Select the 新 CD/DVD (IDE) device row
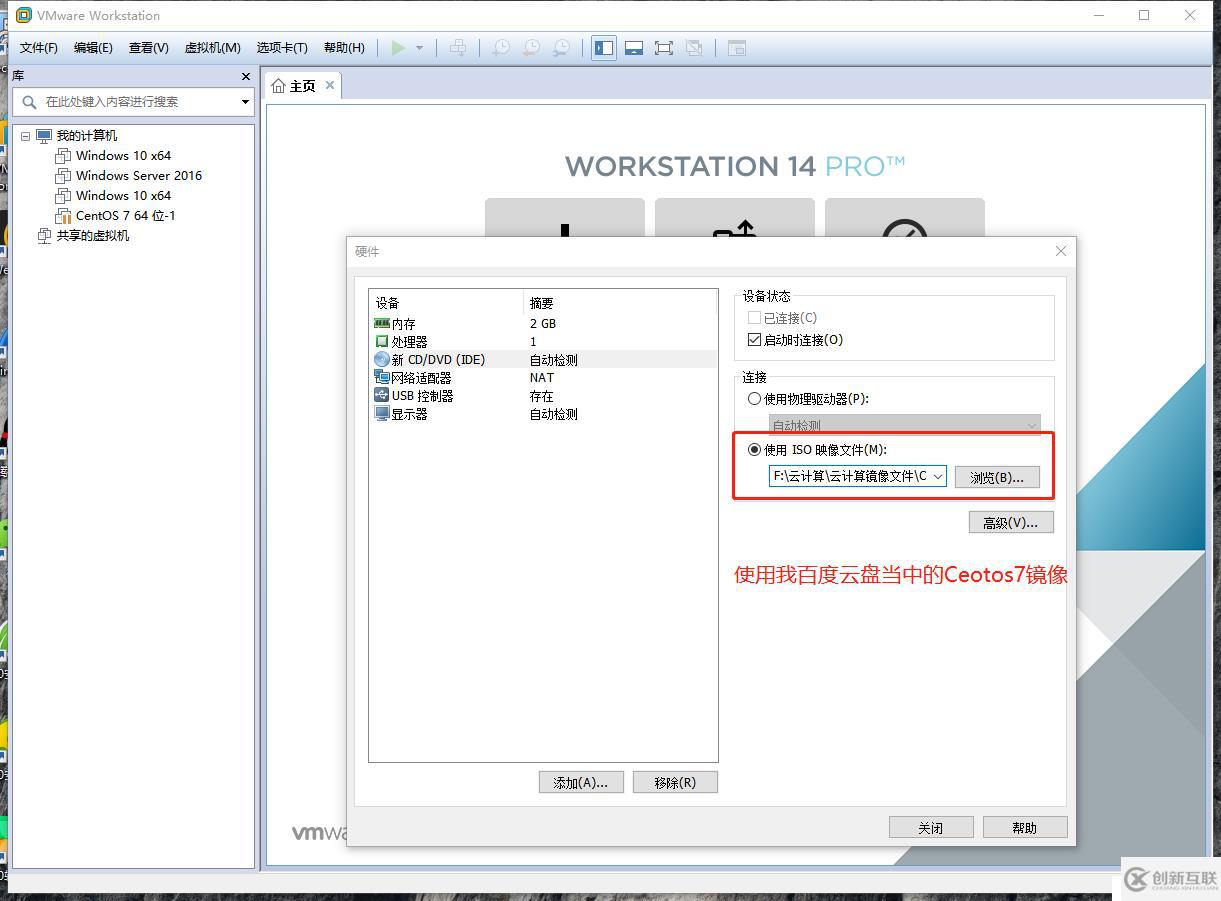Viewport: 1221px width, 901px height. [543, 360]
